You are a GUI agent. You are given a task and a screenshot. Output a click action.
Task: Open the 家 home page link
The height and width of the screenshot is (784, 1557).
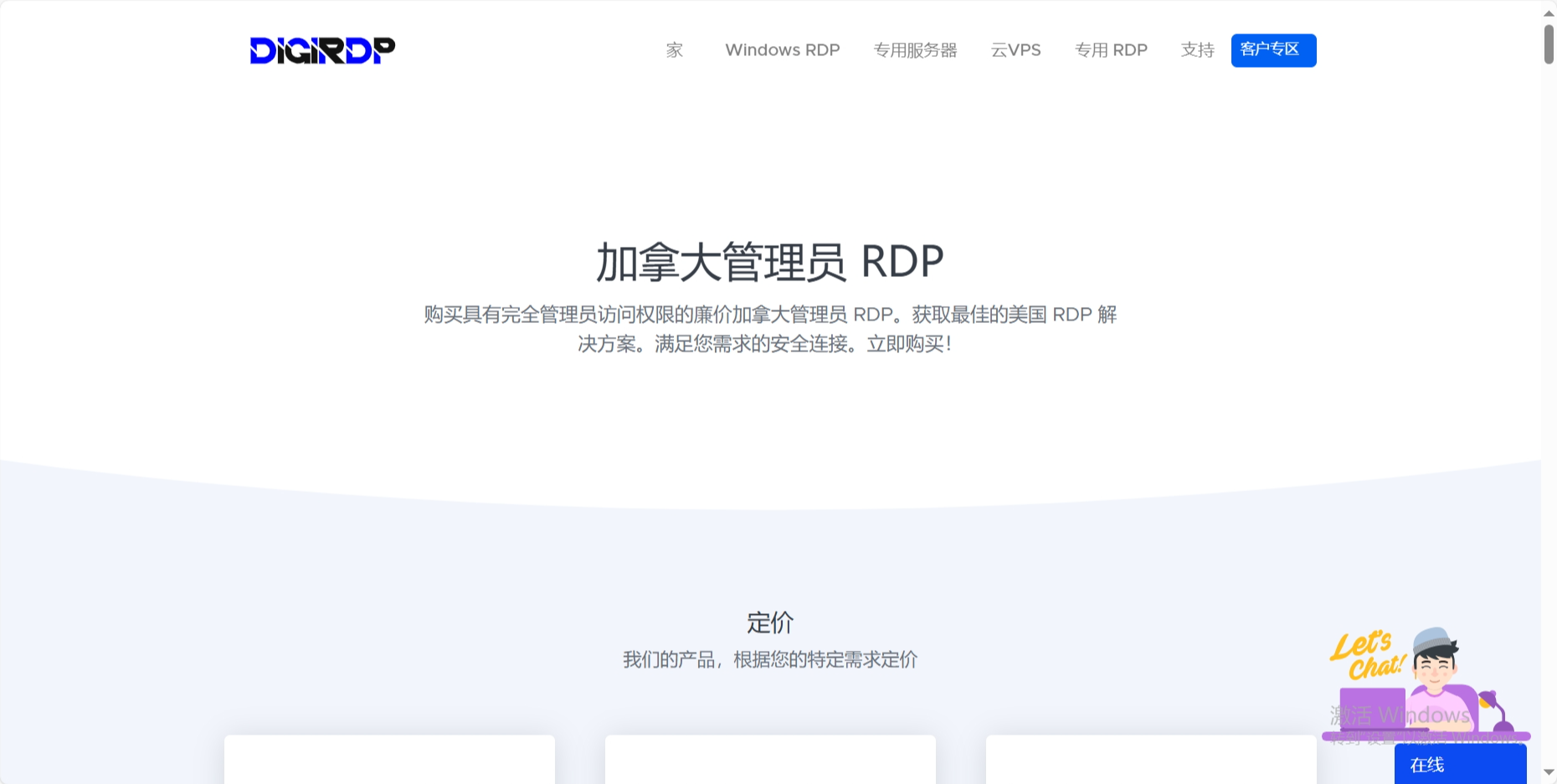click(674, 50)
